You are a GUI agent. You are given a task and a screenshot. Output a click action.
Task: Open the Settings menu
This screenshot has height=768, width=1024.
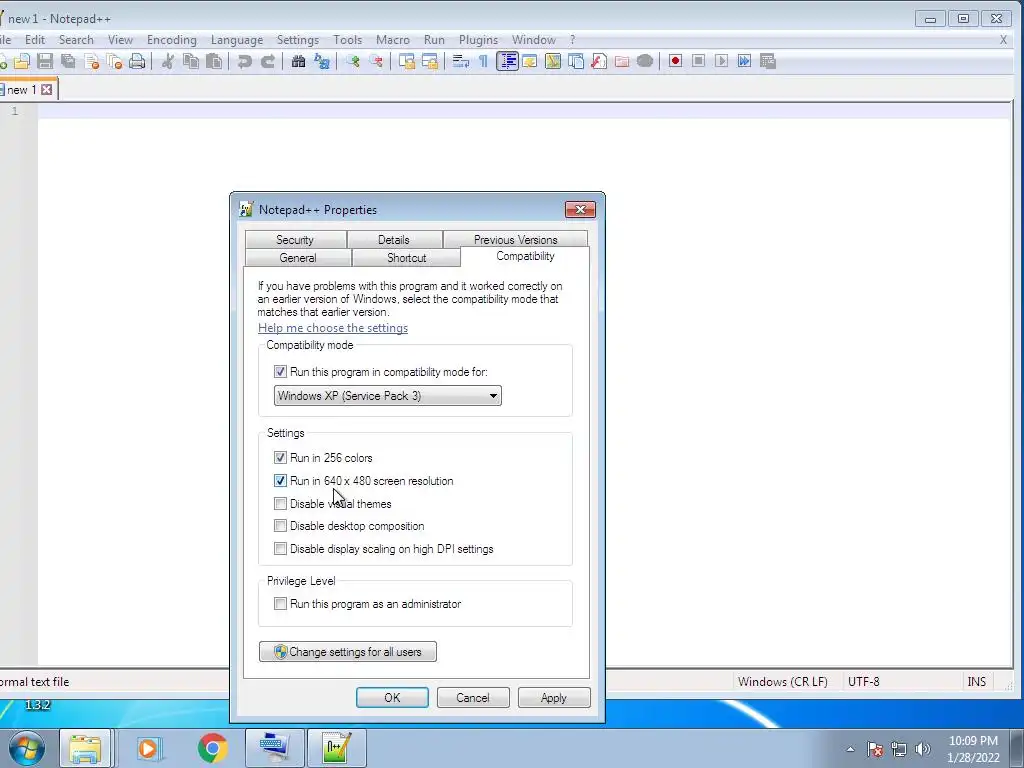[298, 40]
